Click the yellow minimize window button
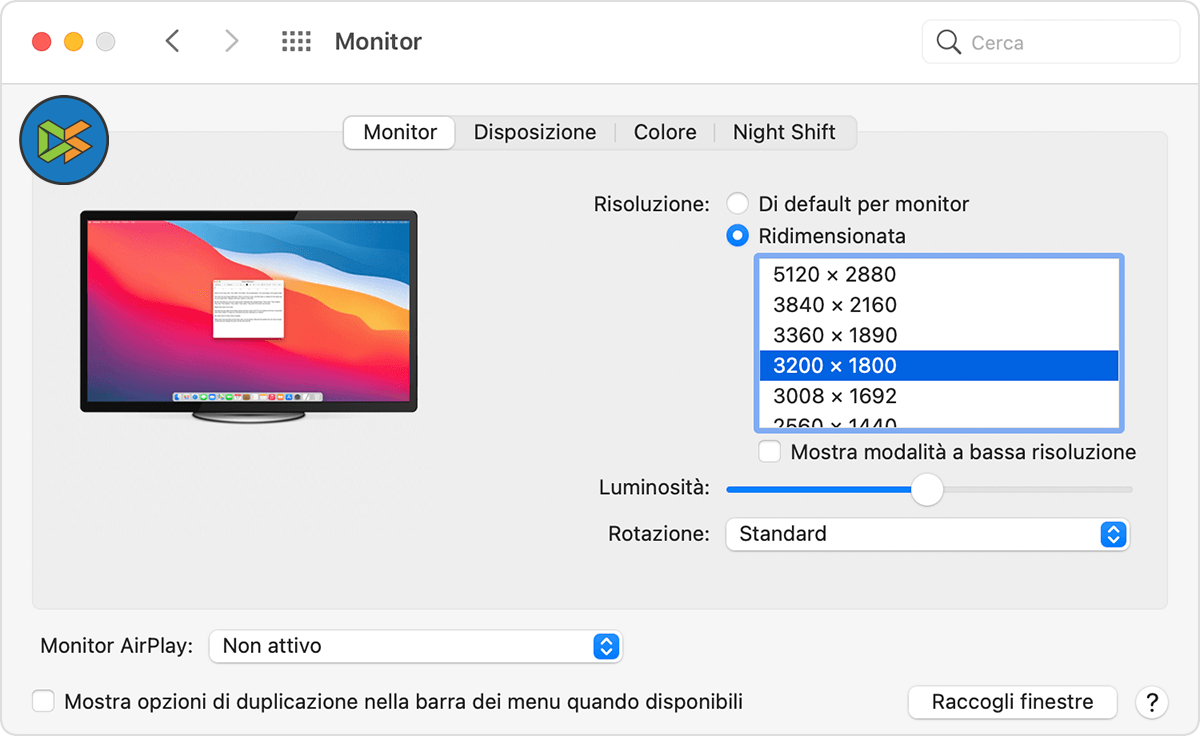 pos(73,42)
